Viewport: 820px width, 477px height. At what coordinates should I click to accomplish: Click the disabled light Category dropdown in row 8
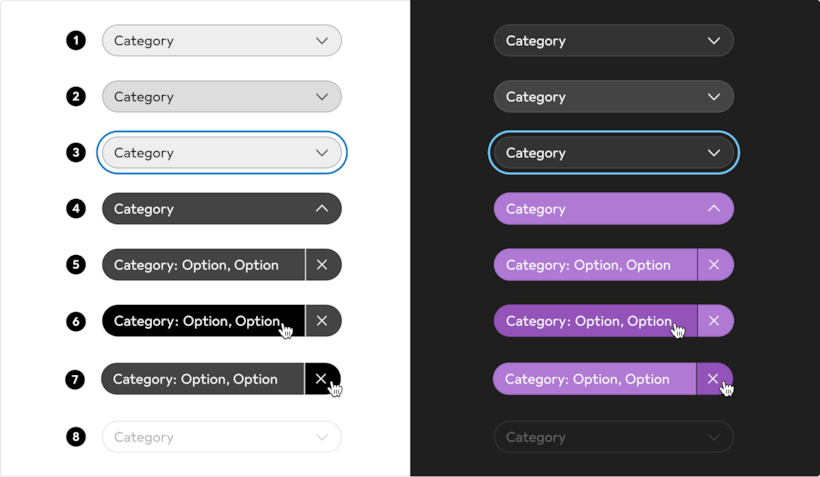[221, 437]
